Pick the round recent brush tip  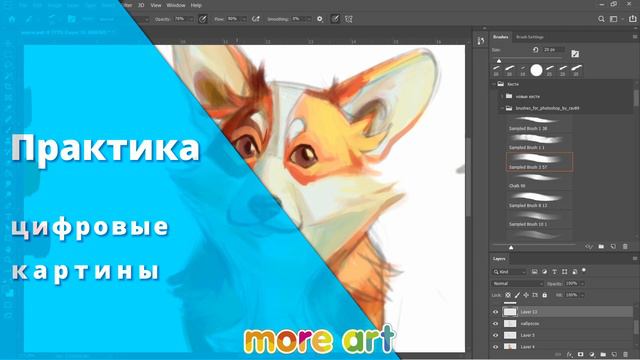tap(536, 71)
